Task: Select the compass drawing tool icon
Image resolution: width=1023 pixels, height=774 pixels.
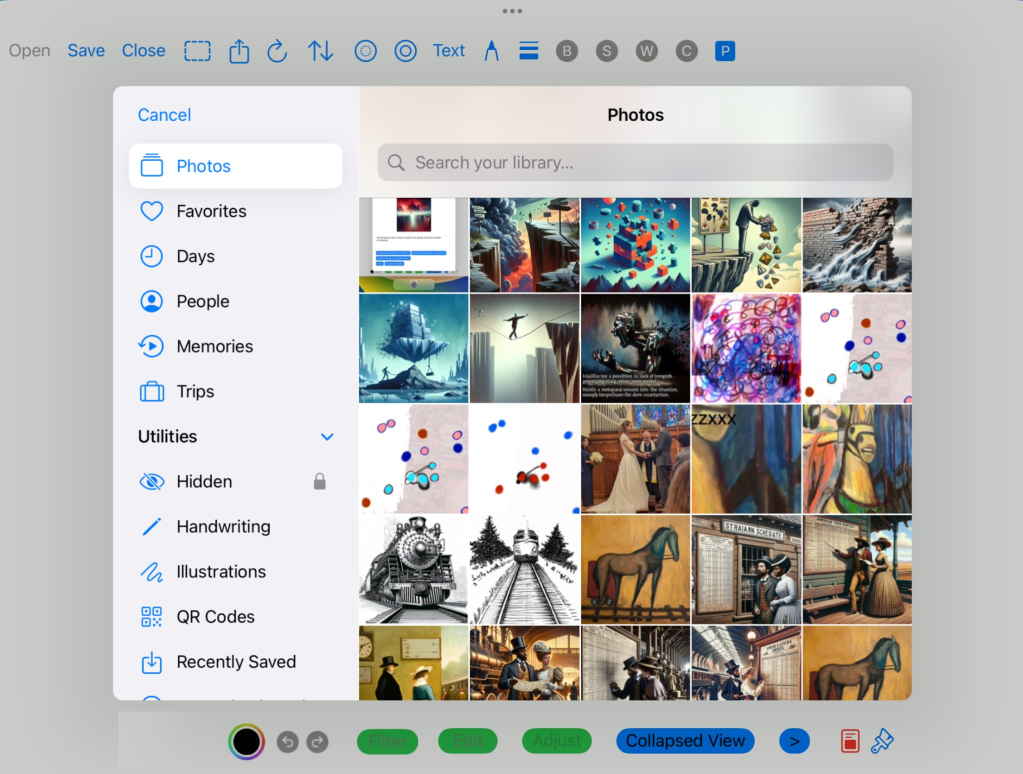Action: point(491,51)
